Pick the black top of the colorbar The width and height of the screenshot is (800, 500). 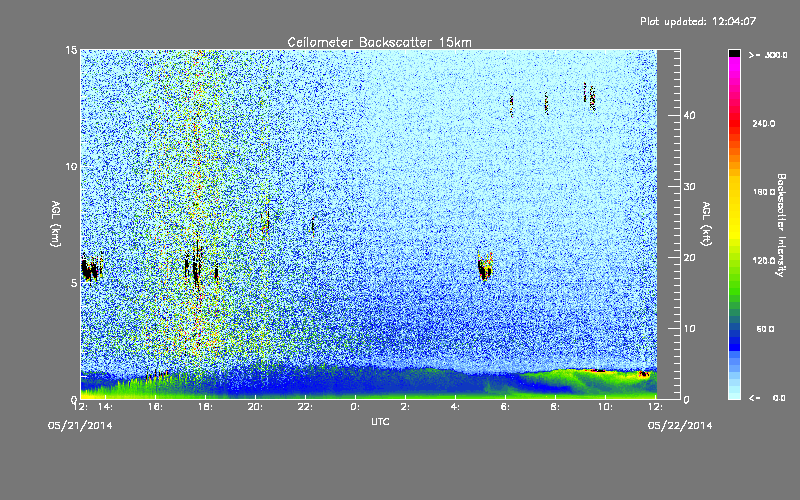pos(734,53)
